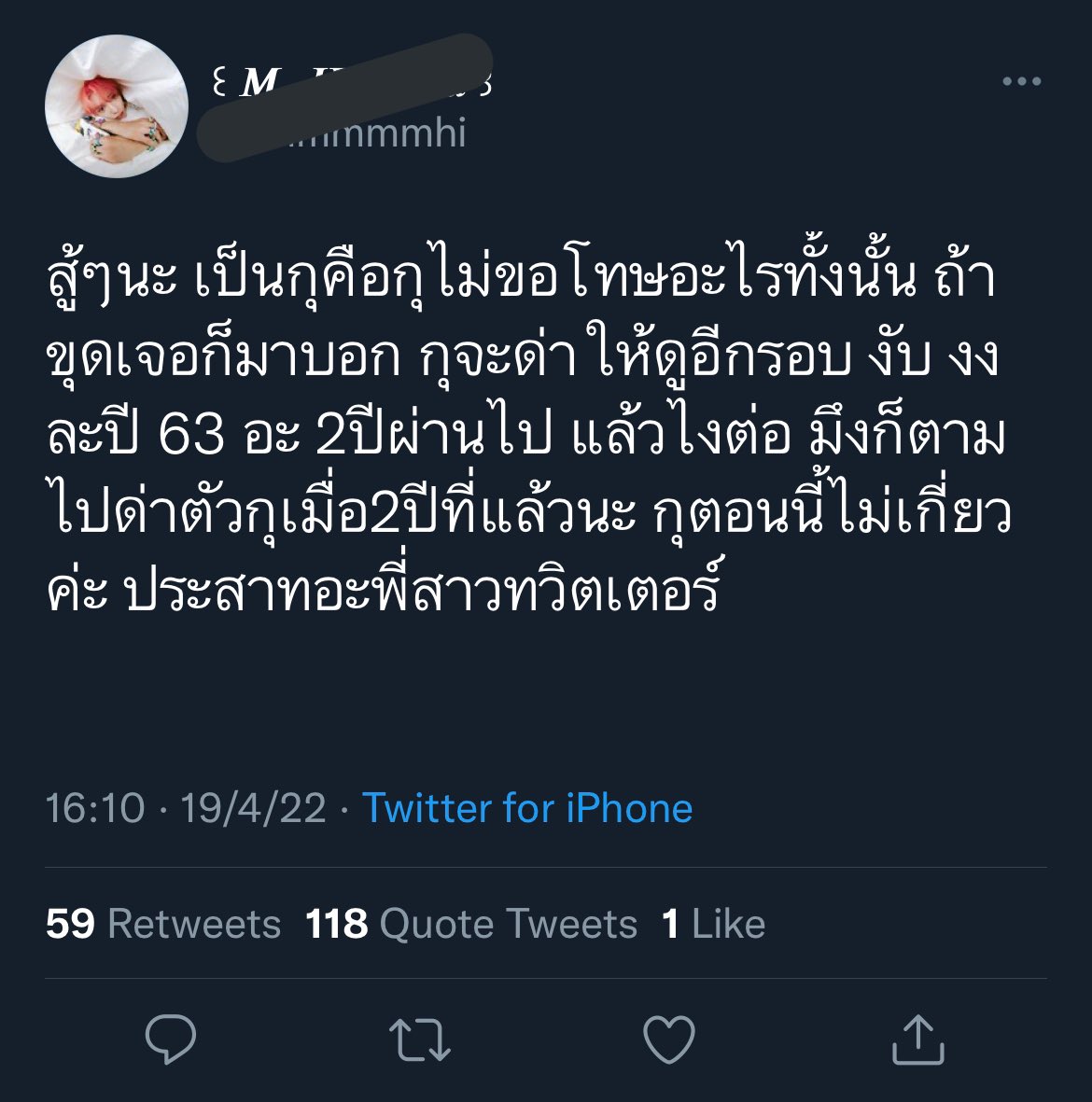This screenshot has width=1092, height=1102.
Task: Tap the Twitter for iPhone source link
Action: (x=527, y=808)
